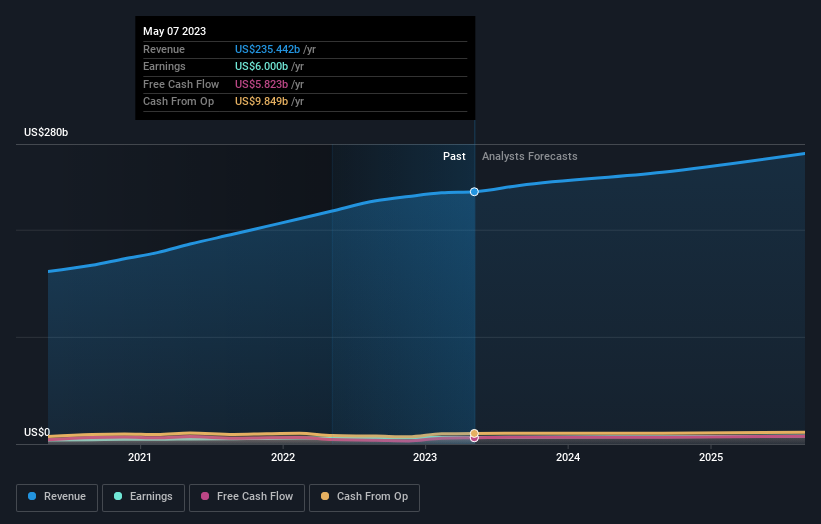This screenshot has height=524, width=821.
Task: Click the May 07 2023 tooltip date
Action: click(174, 31)
